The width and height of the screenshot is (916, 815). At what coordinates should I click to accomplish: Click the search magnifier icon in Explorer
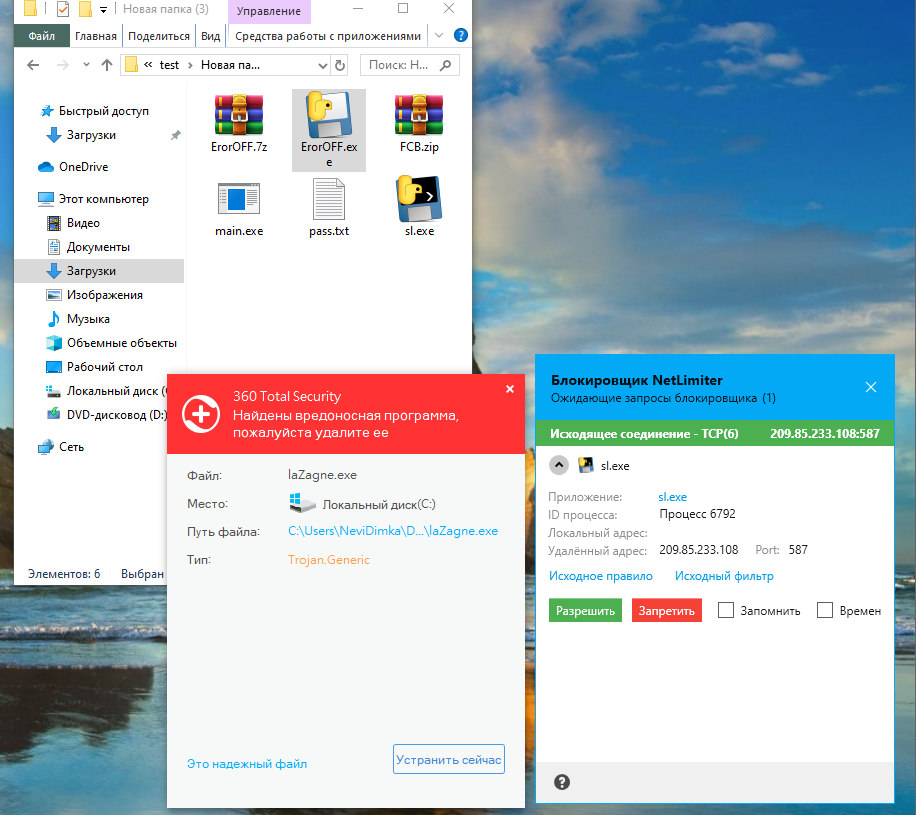tap(445, 65)
